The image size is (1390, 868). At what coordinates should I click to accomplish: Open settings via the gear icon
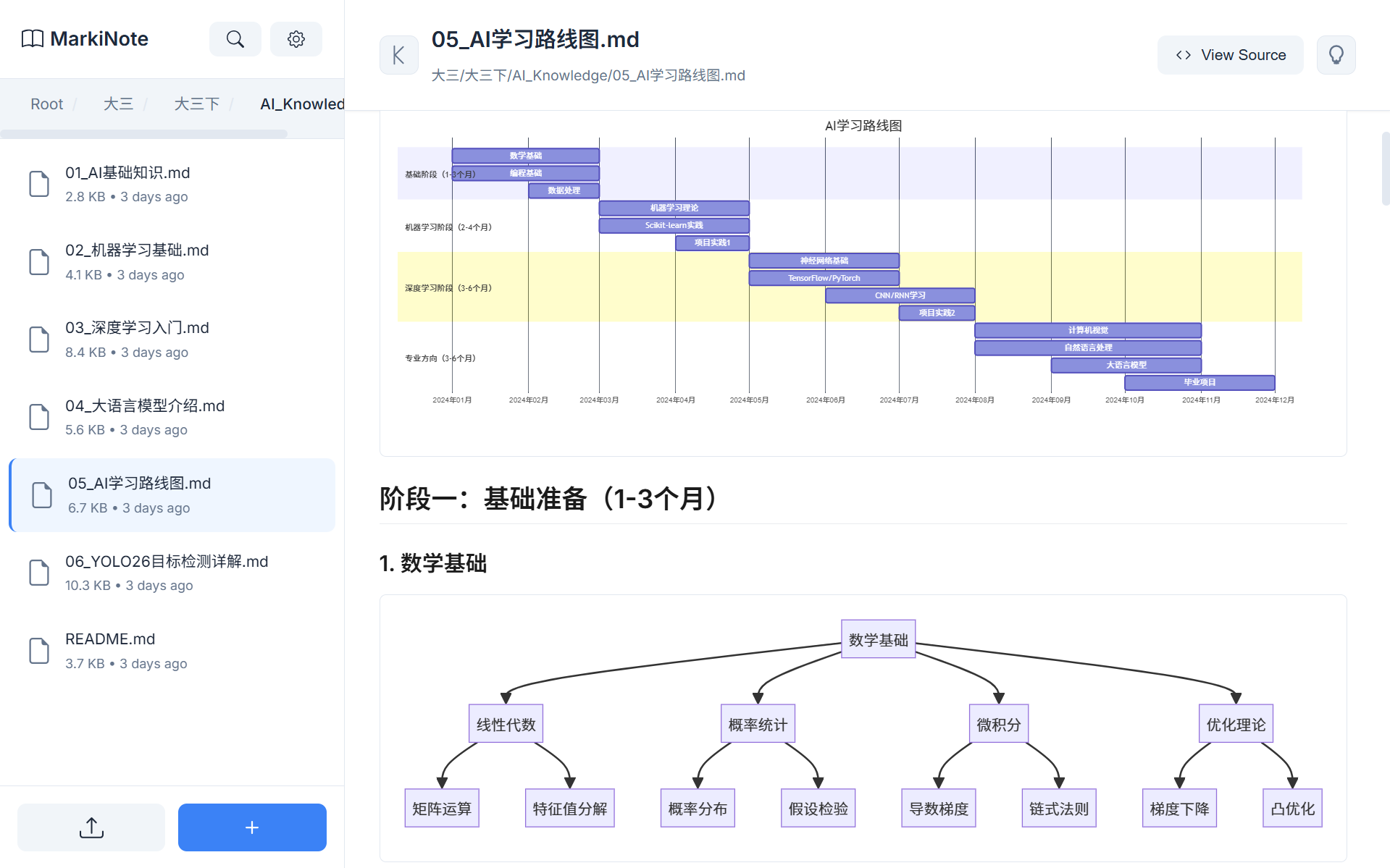pos(296,39)
